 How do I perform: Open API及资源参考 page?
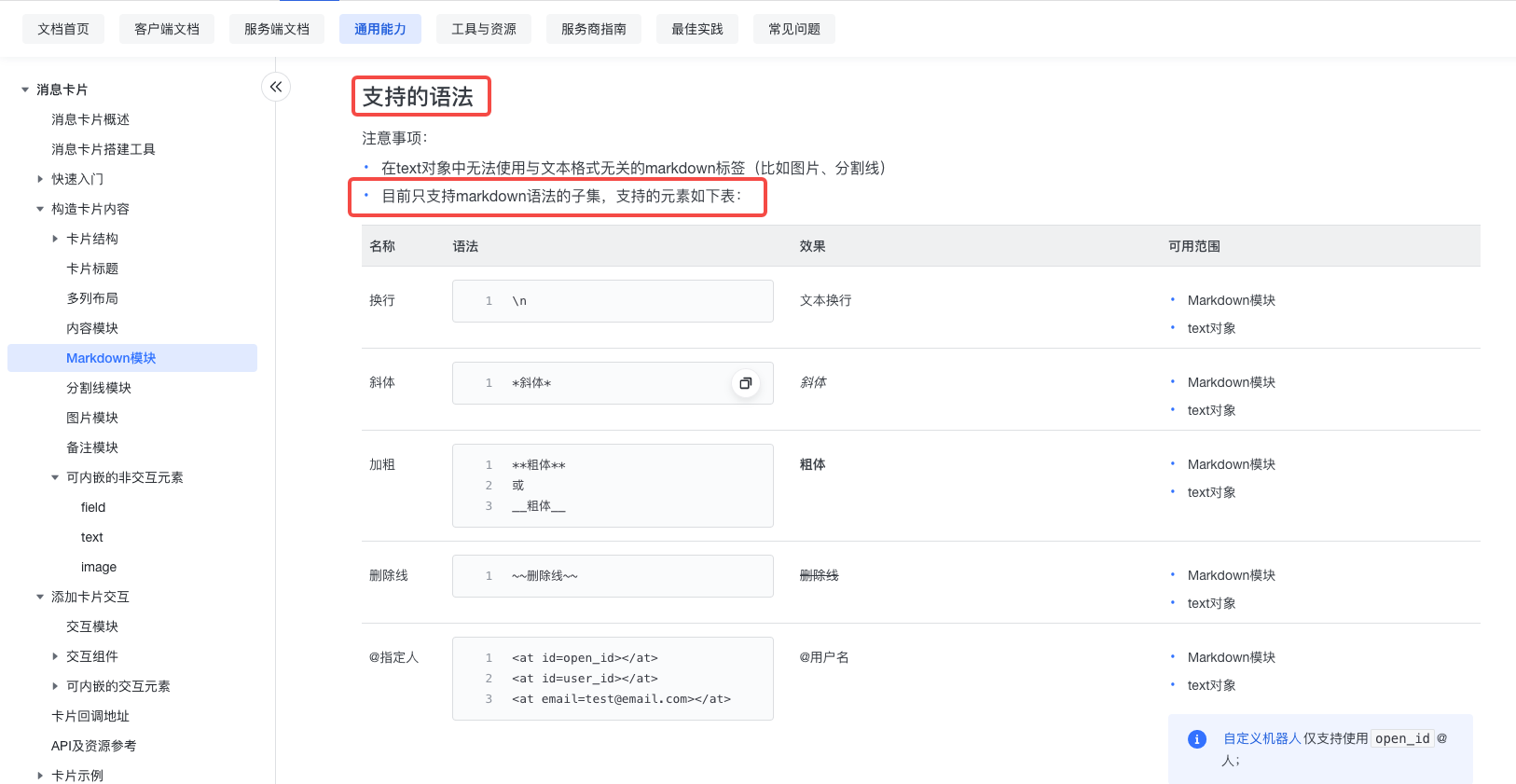click(x=93, y=746)
